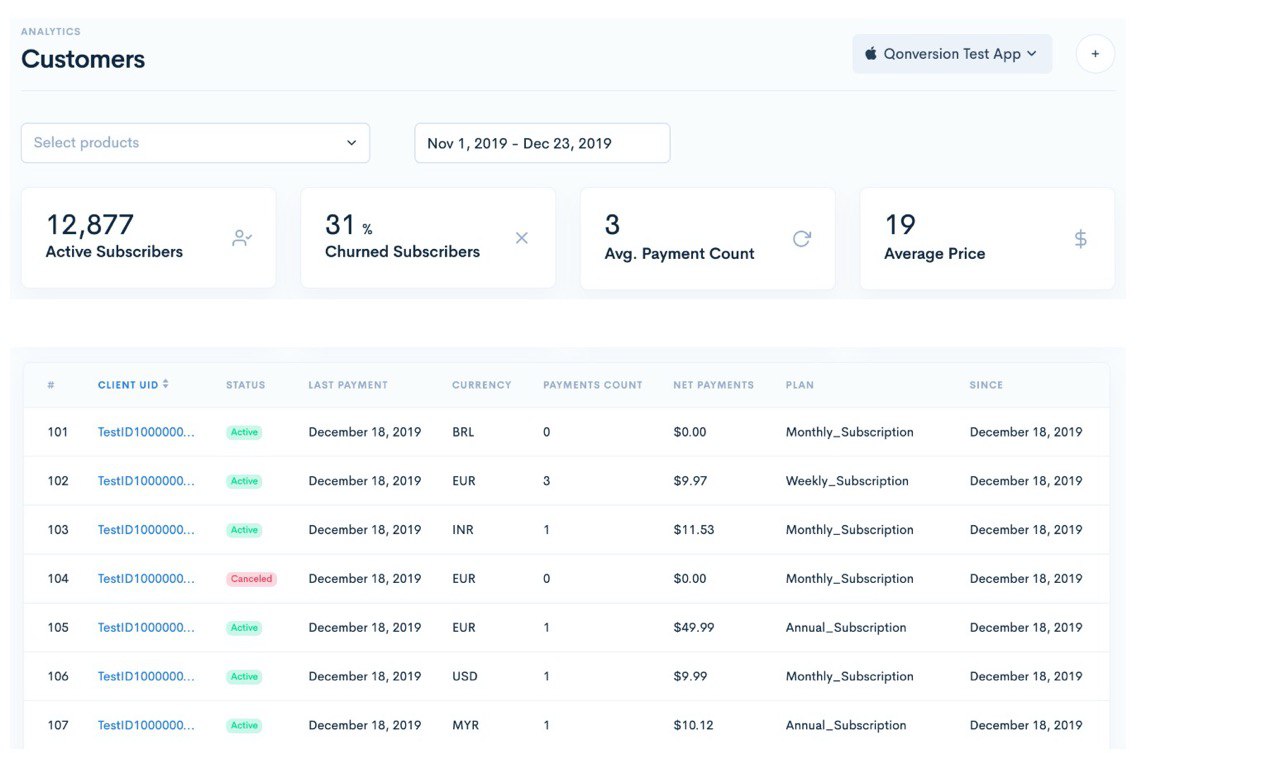Click the ANALYTICS section label
This screenshot has height=764, width=1280.
point(50,31)
